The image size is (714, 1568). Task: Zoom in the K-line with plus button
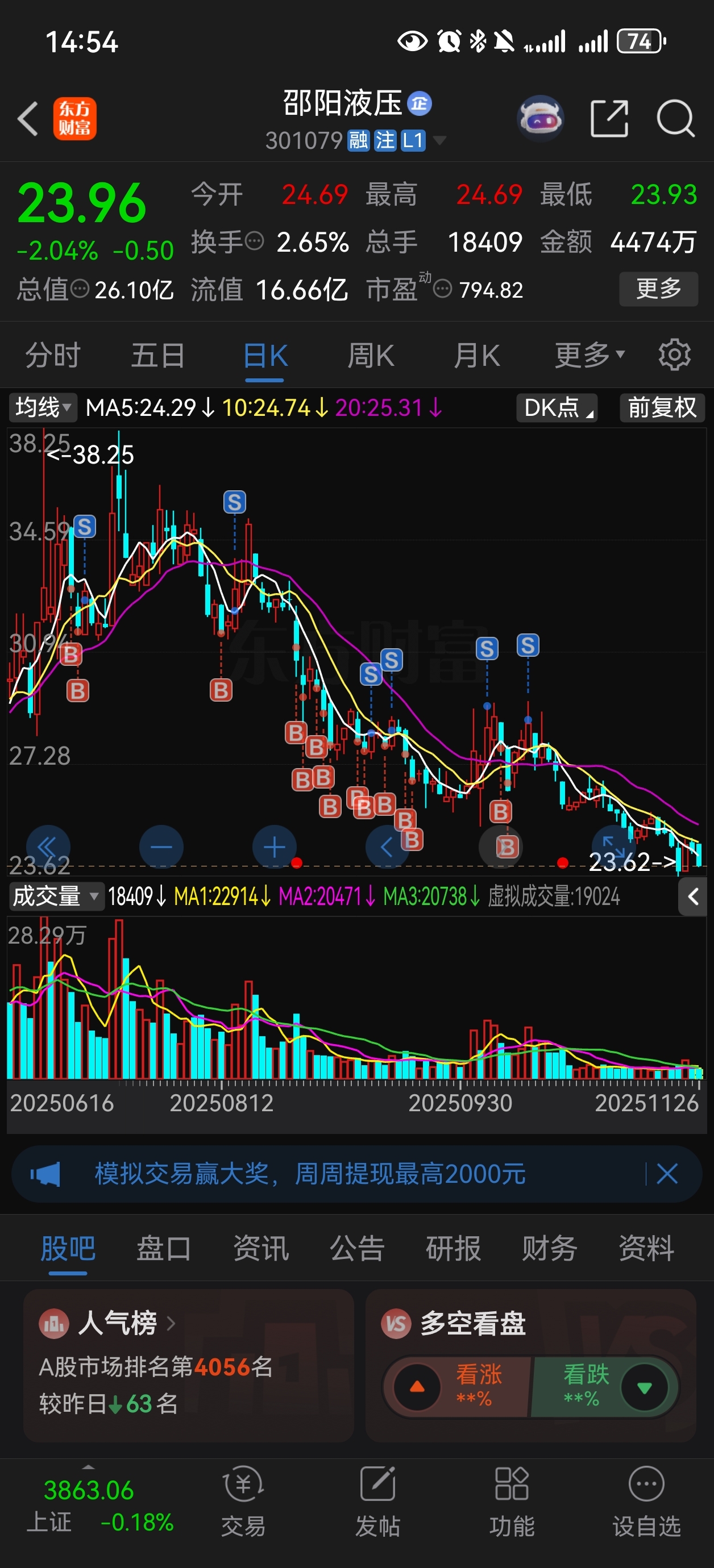tap(274, 846)
